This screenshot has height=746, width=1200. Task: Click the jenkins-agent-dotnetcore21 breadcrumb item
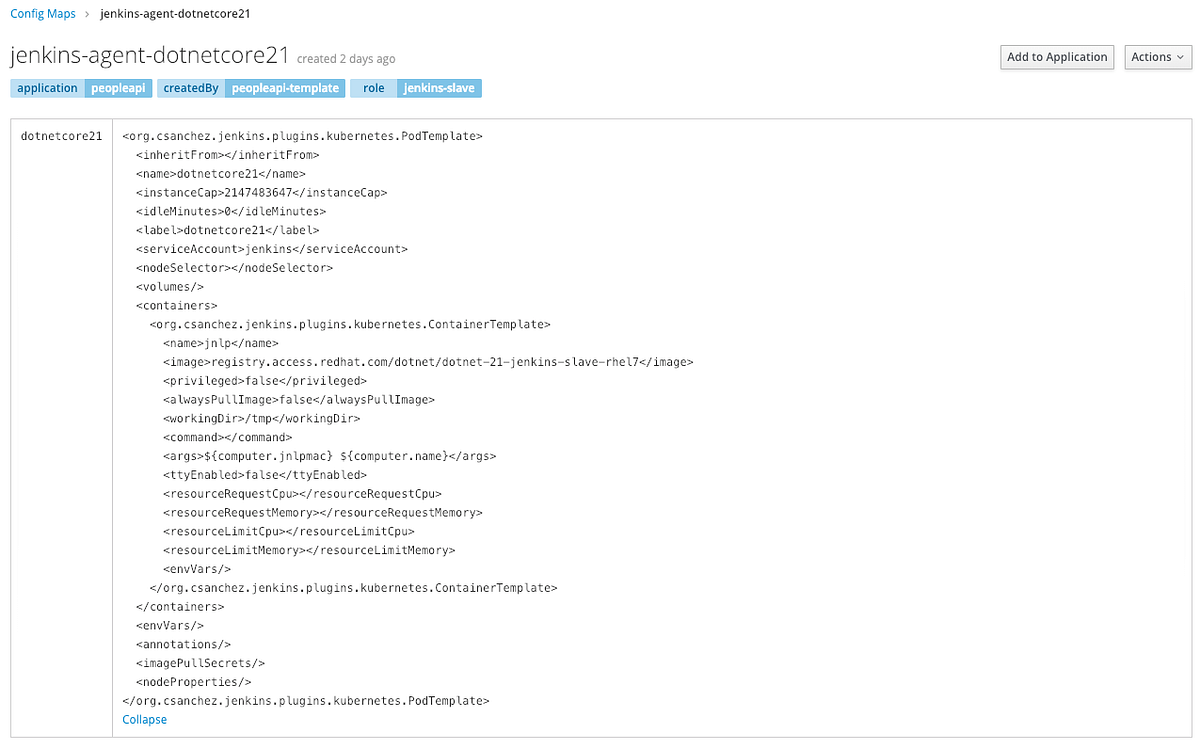(175, 13)
